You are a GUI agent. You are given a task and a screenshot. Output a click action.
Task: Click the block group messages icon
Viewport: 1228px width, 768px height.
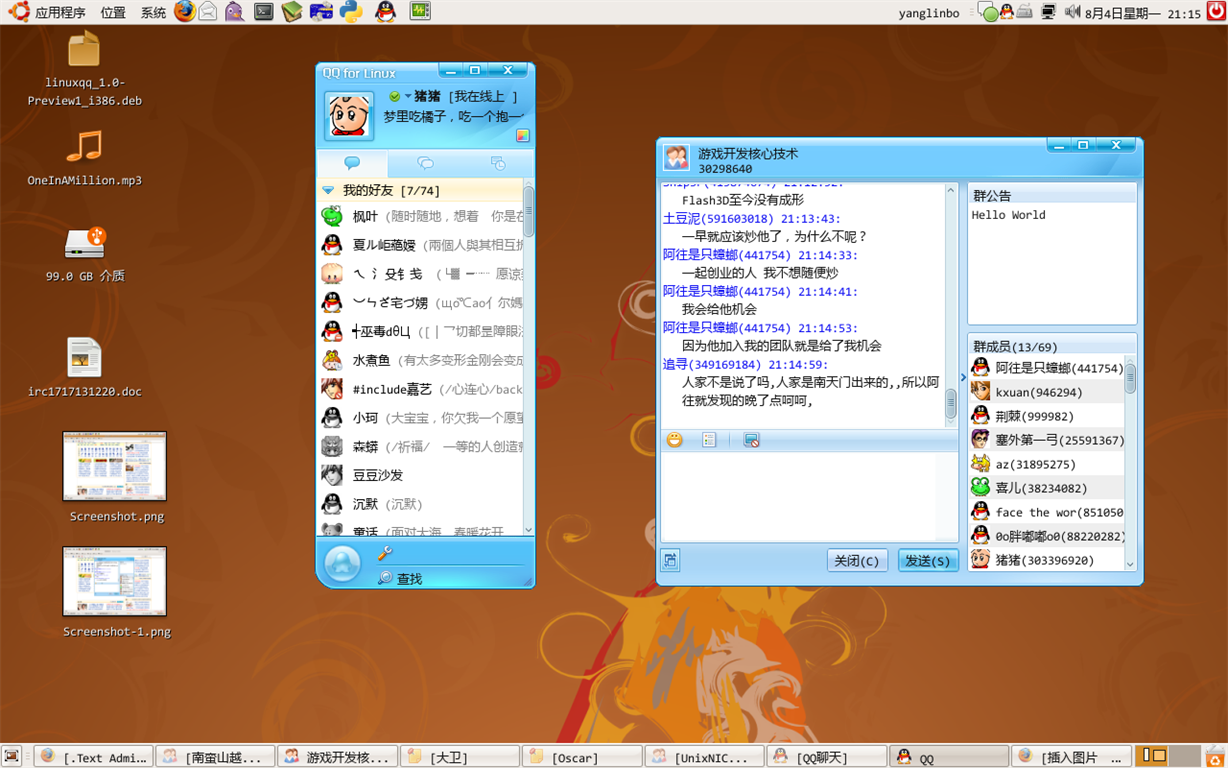(x=751, y=440)
